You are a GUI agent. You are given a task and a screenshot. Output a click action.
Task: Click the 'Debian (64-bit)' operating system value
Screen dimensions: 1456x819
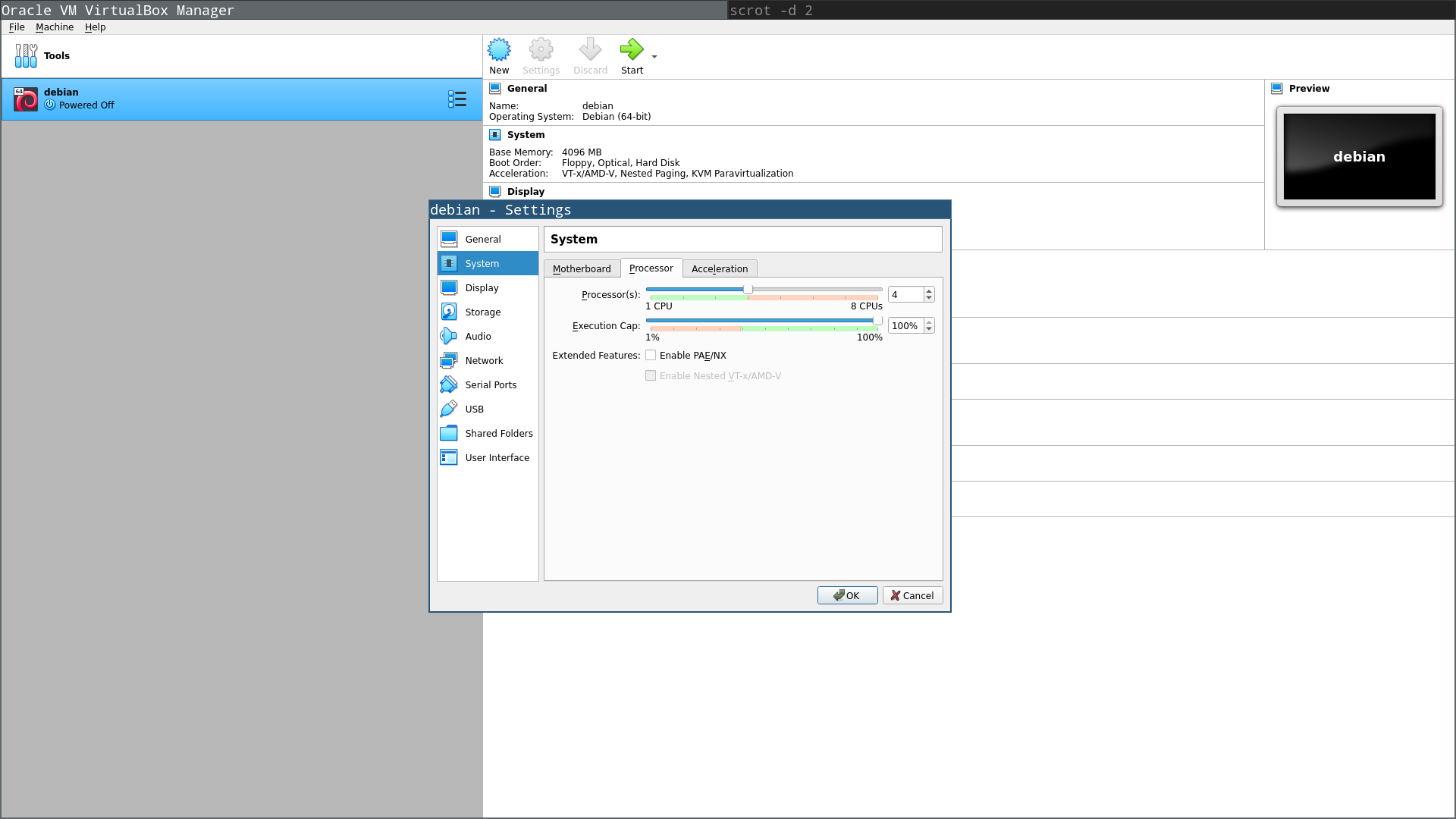(x=617, y=117)
